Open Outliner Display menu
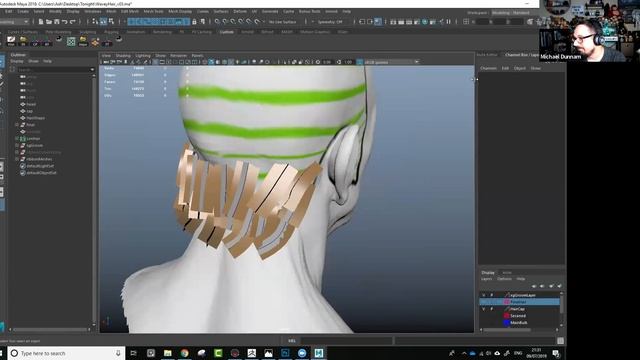This screenshot has height=360, width=640. click(17, 61)
